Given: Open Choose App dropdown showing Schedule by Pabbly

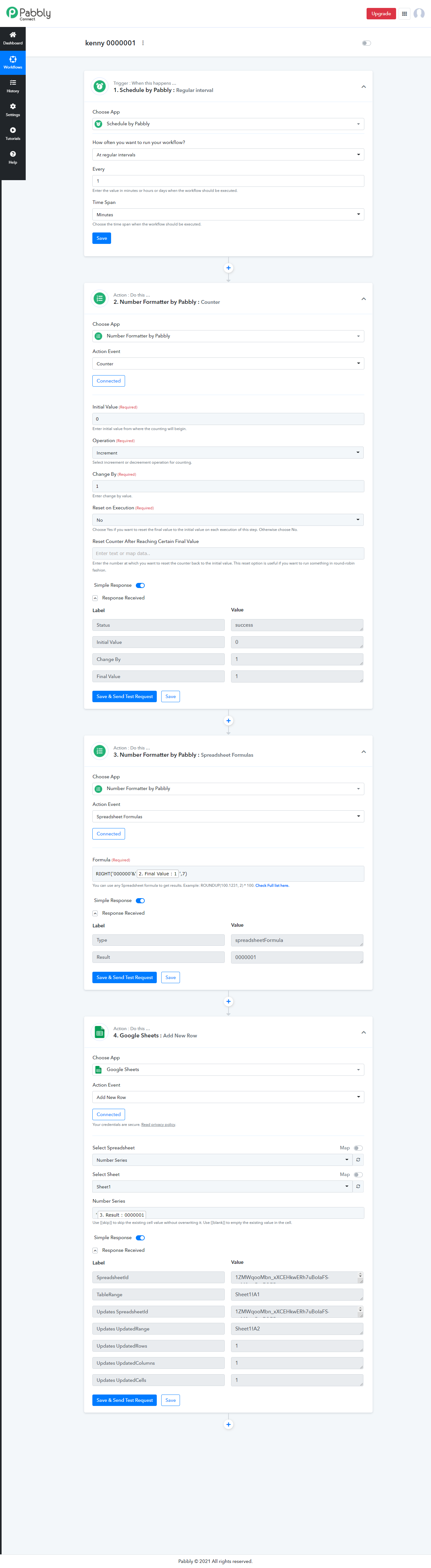Looking at the screenshot, I should click(x=228, y=124).
